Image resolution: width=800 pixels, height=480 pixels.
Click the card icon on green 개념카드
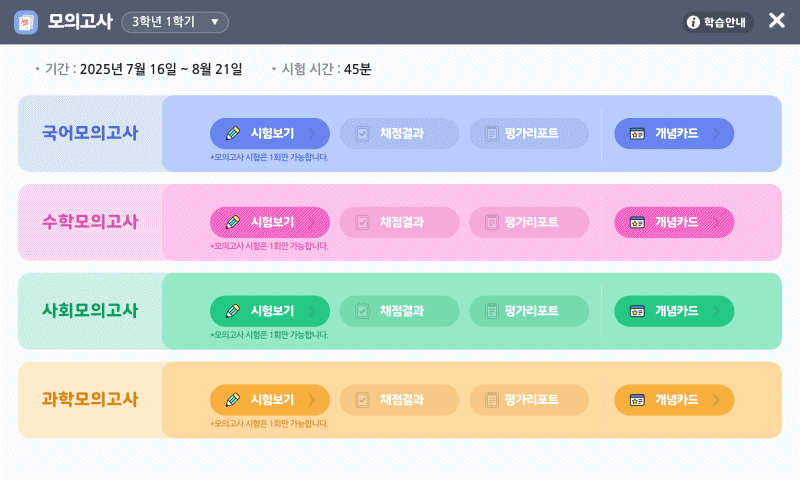(x=637, y=311)
